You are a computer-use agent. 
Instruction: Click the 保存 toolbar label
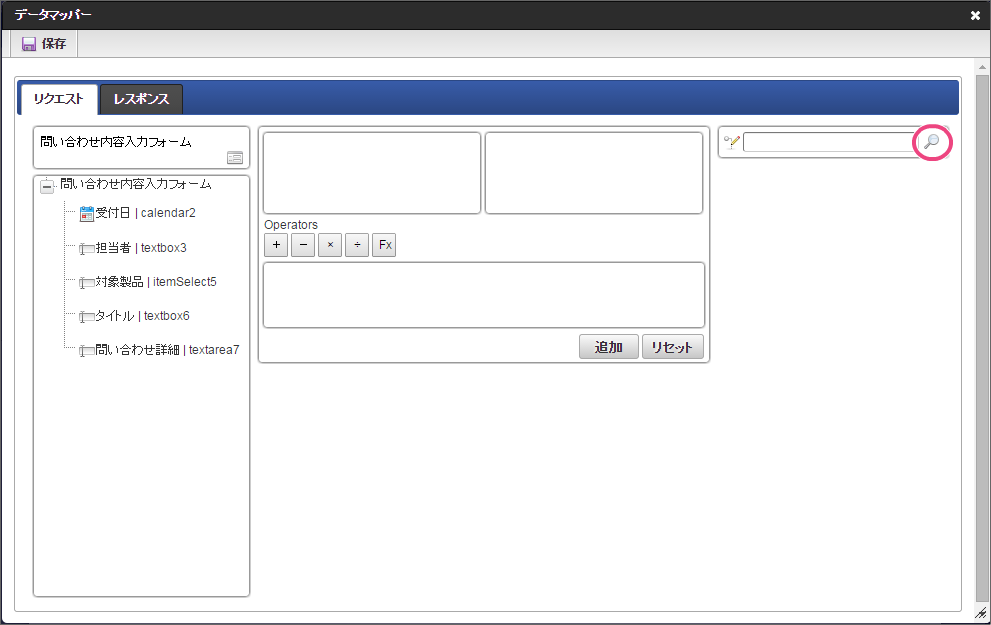[x=54, y=44]
